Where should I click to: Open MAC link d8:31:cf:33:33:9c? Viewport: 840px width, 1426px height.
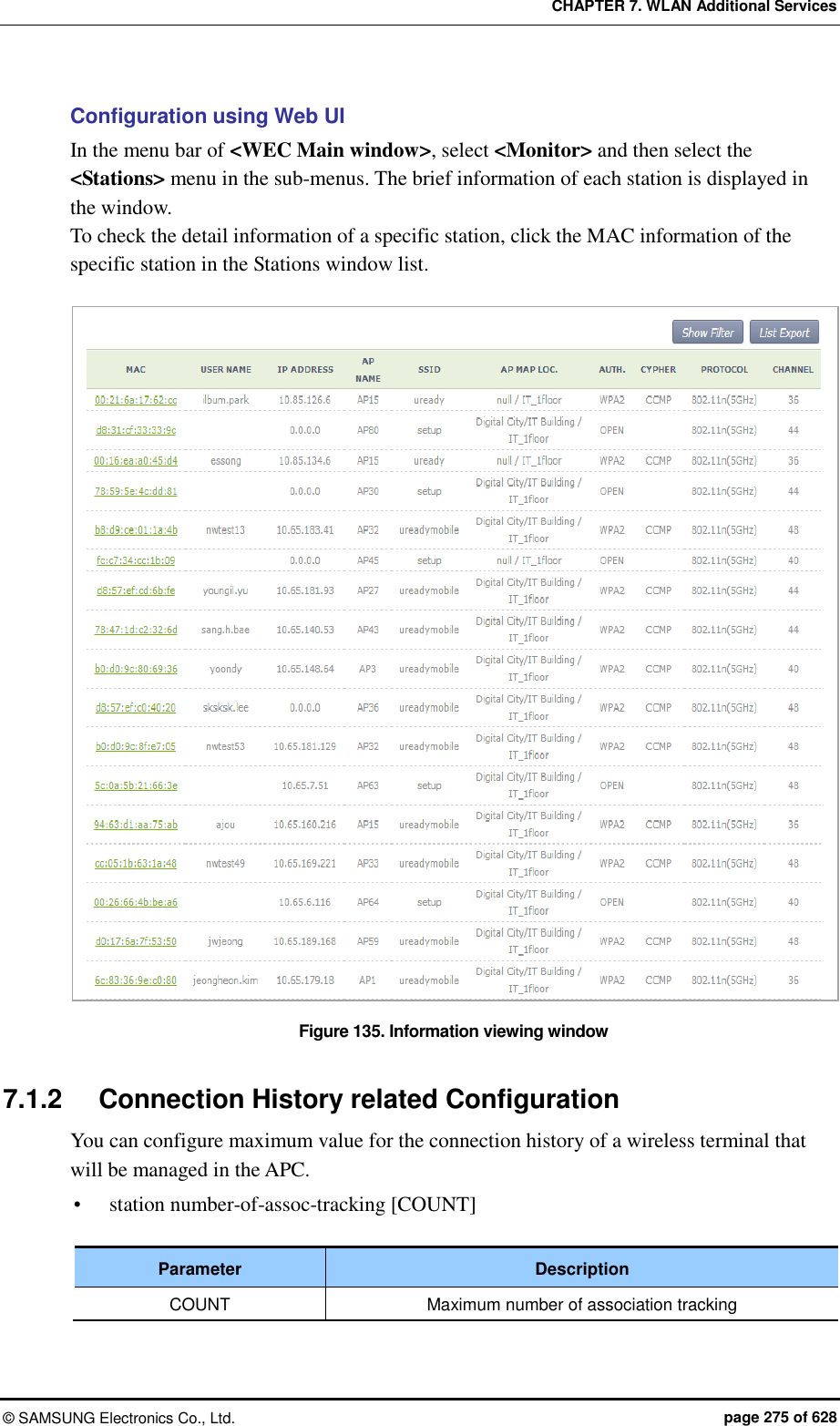[136, 430]
